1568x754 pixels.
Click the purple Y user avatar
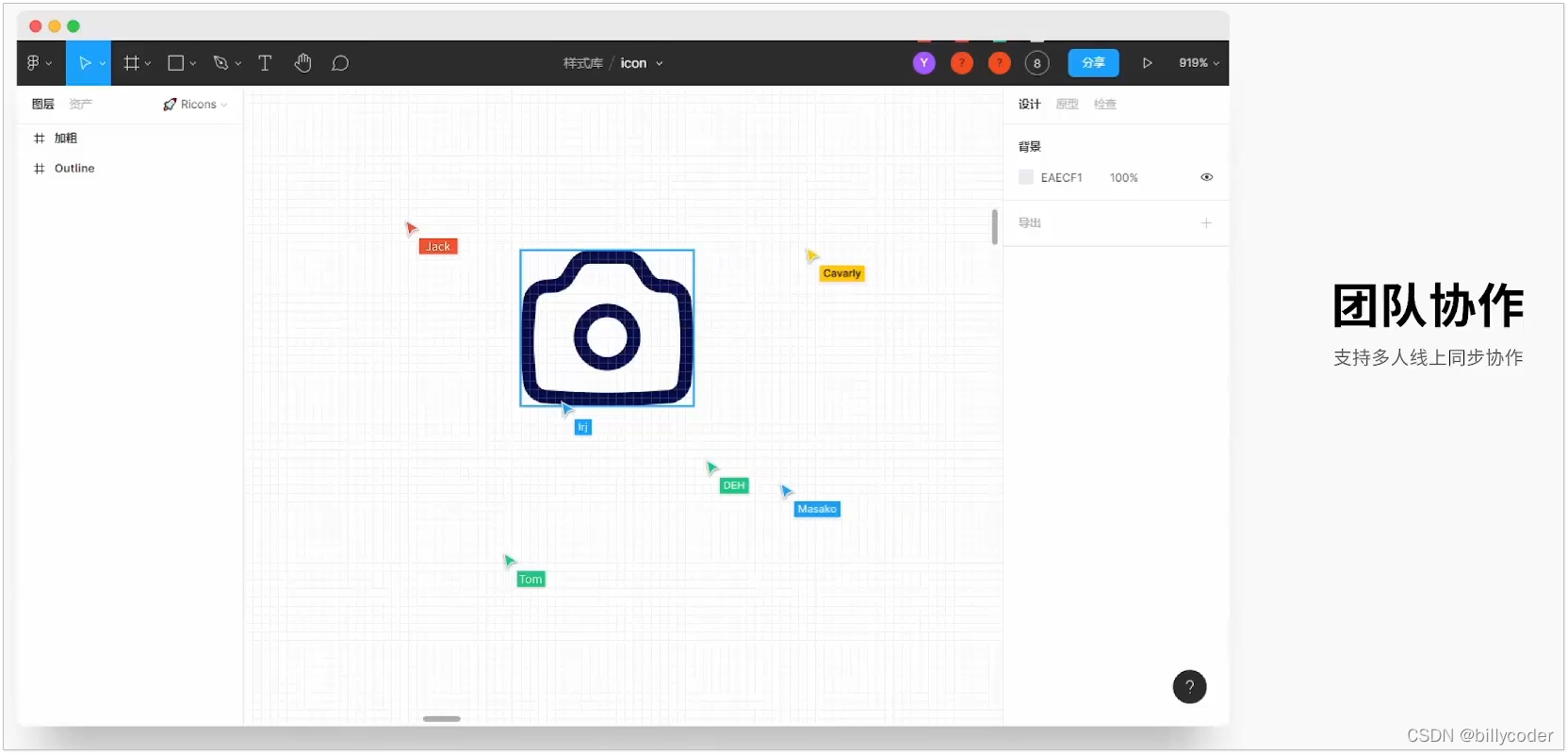click(924, 63)
